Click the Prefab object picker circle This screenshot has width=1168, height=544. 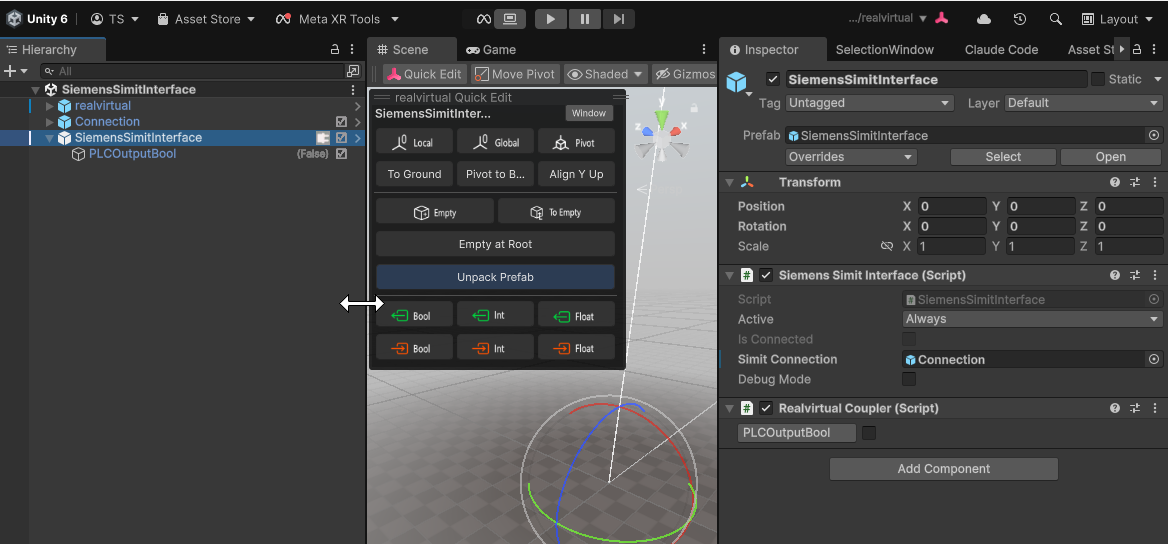tap(1153, 136)
